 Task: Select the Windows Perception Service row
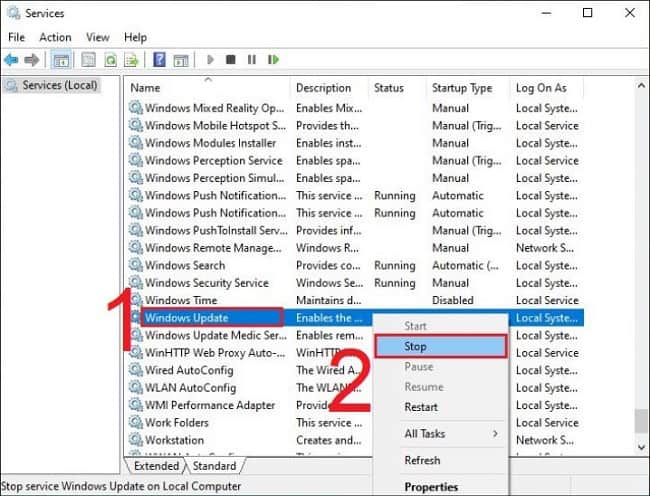click(x=356, y=160)
